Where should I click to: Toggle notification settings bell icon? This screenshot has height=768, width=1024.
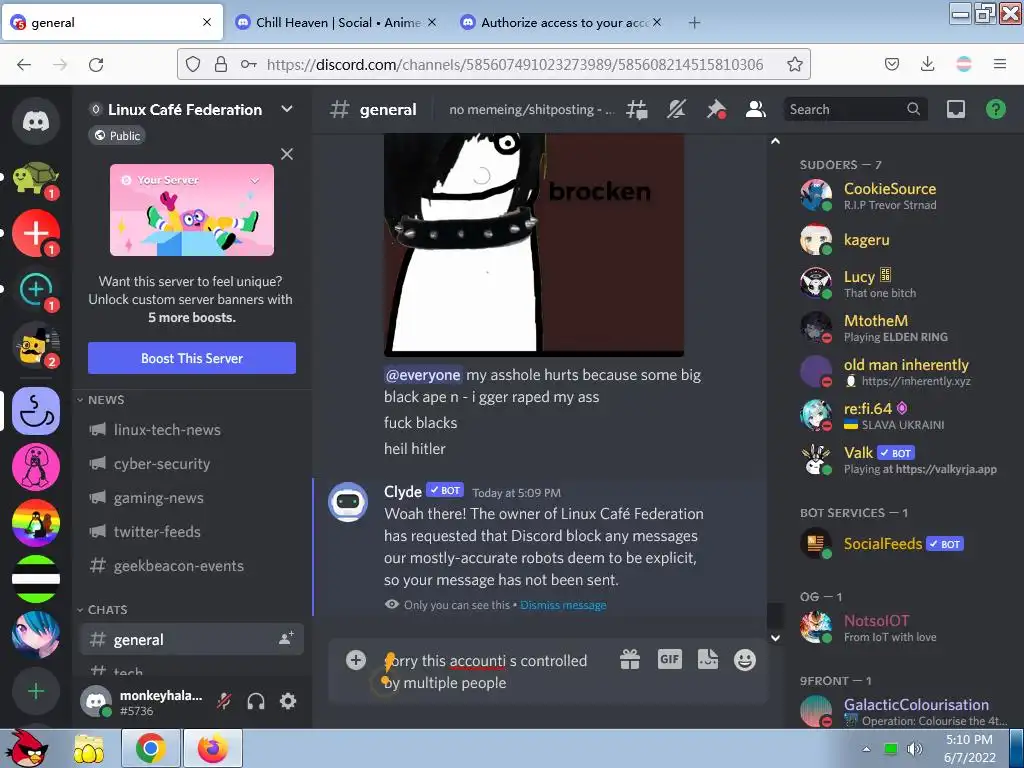[x=677, y=109]
